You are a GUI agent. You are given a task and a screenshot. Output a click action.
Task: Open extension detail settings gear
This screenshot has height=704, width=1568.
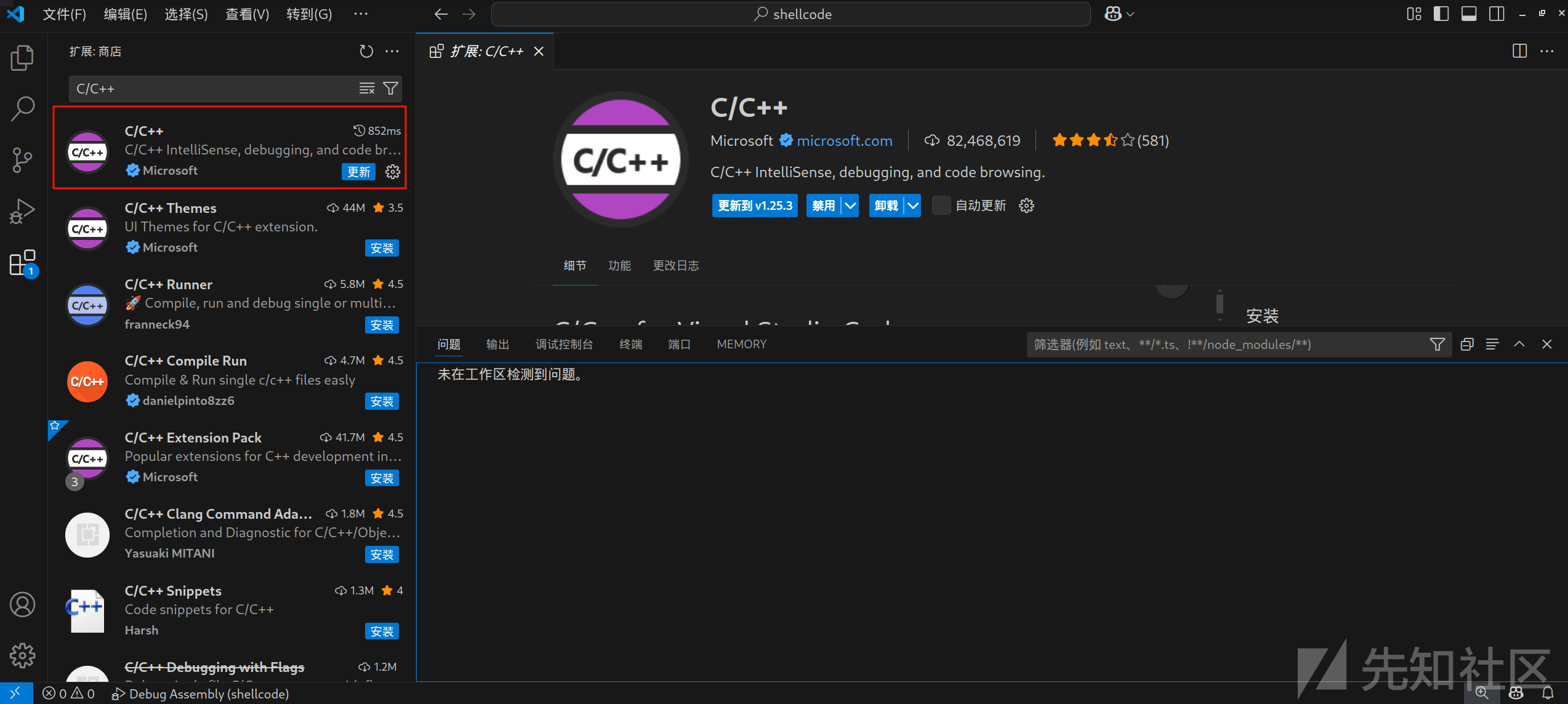tap(1026, 206)
